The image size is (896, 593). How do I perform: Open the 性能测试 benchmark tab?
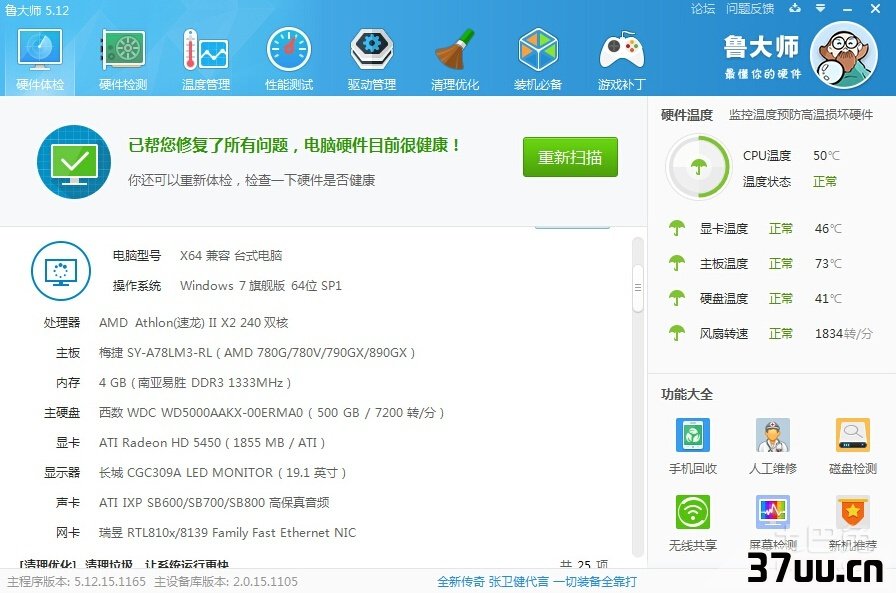(289, 59)
